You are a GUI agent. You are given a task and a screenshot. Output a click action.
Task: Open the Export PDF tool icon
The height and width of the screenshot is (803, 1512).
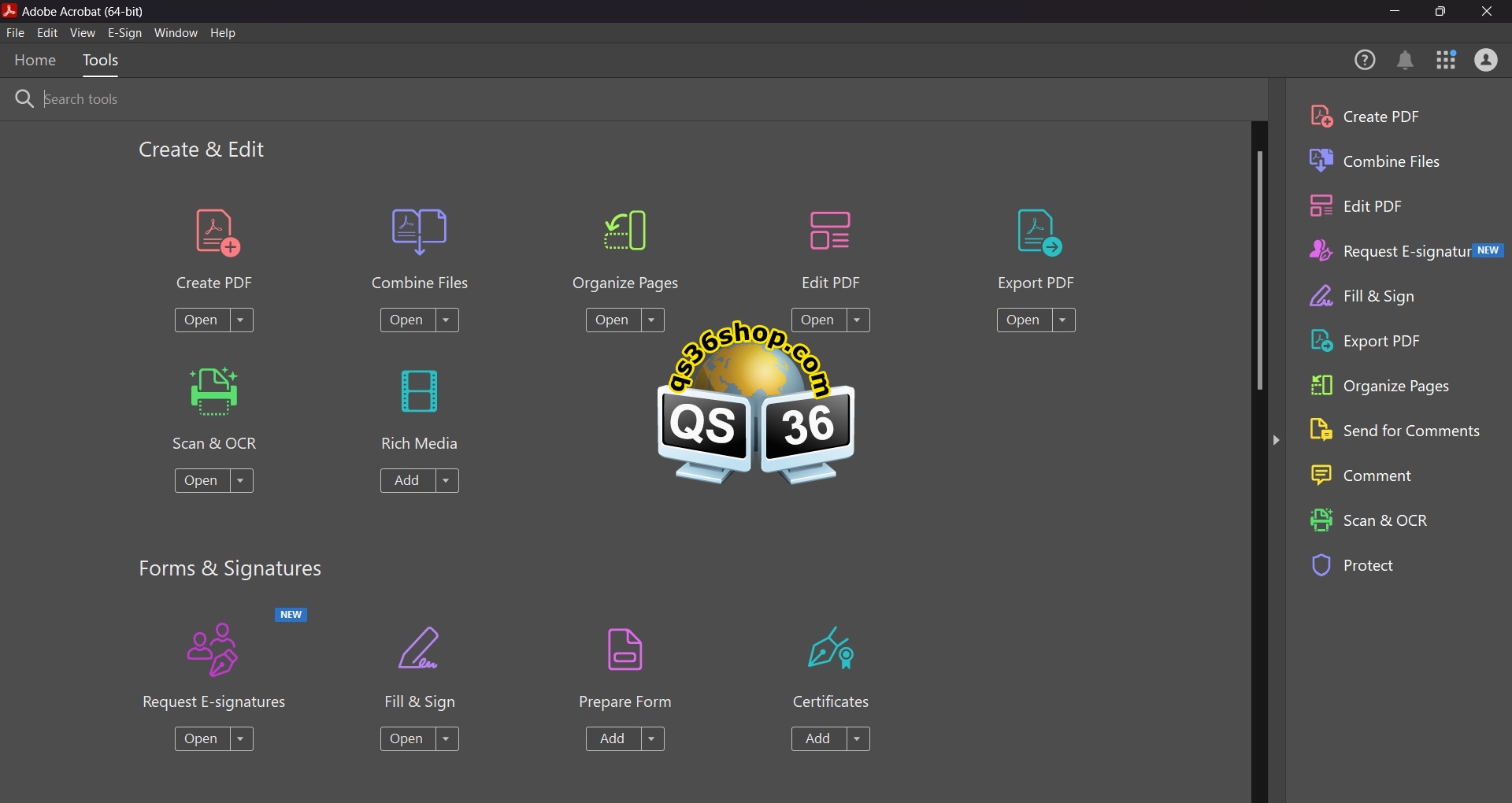point(1037,232)
